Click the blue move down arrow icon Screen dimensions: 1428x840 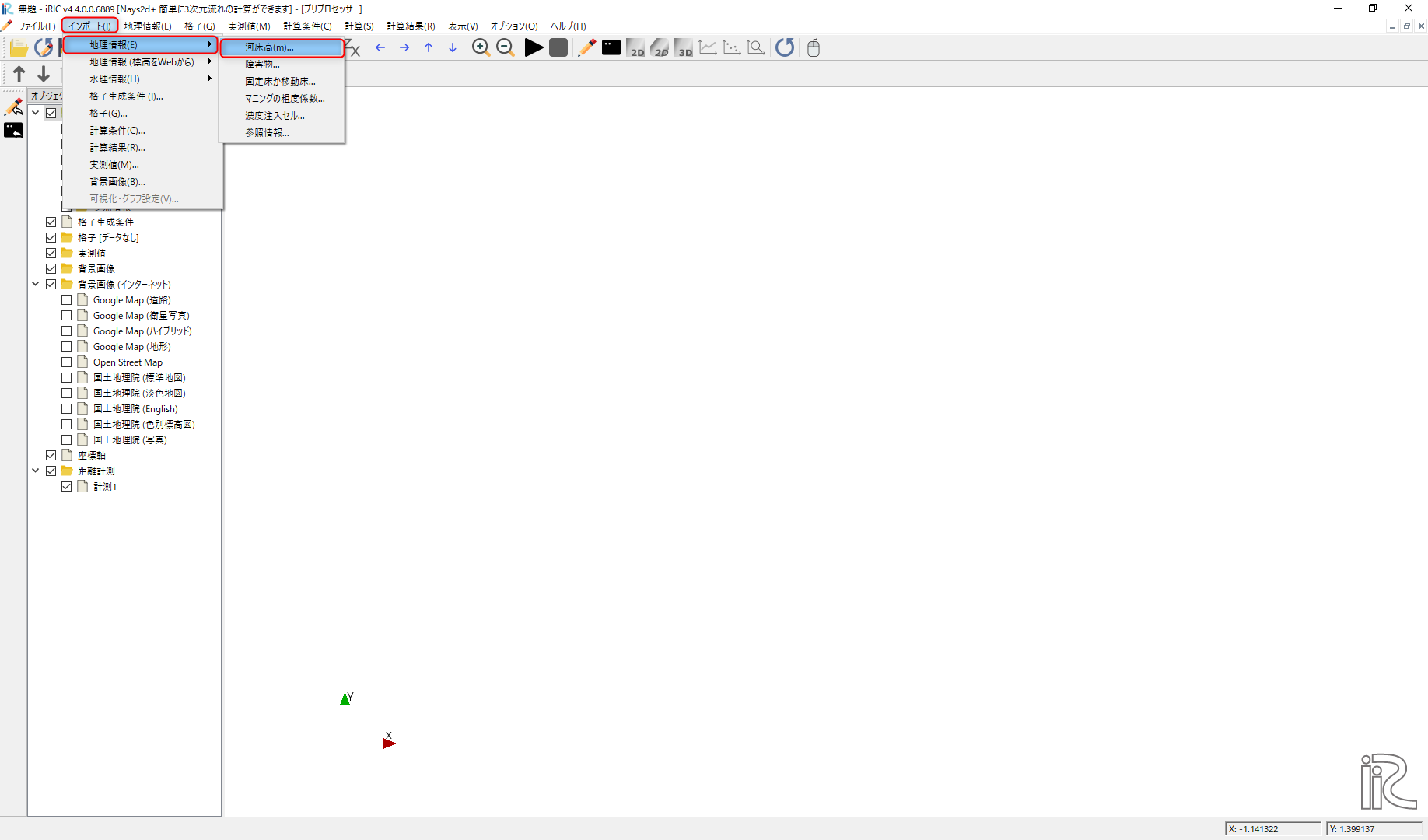453,48
